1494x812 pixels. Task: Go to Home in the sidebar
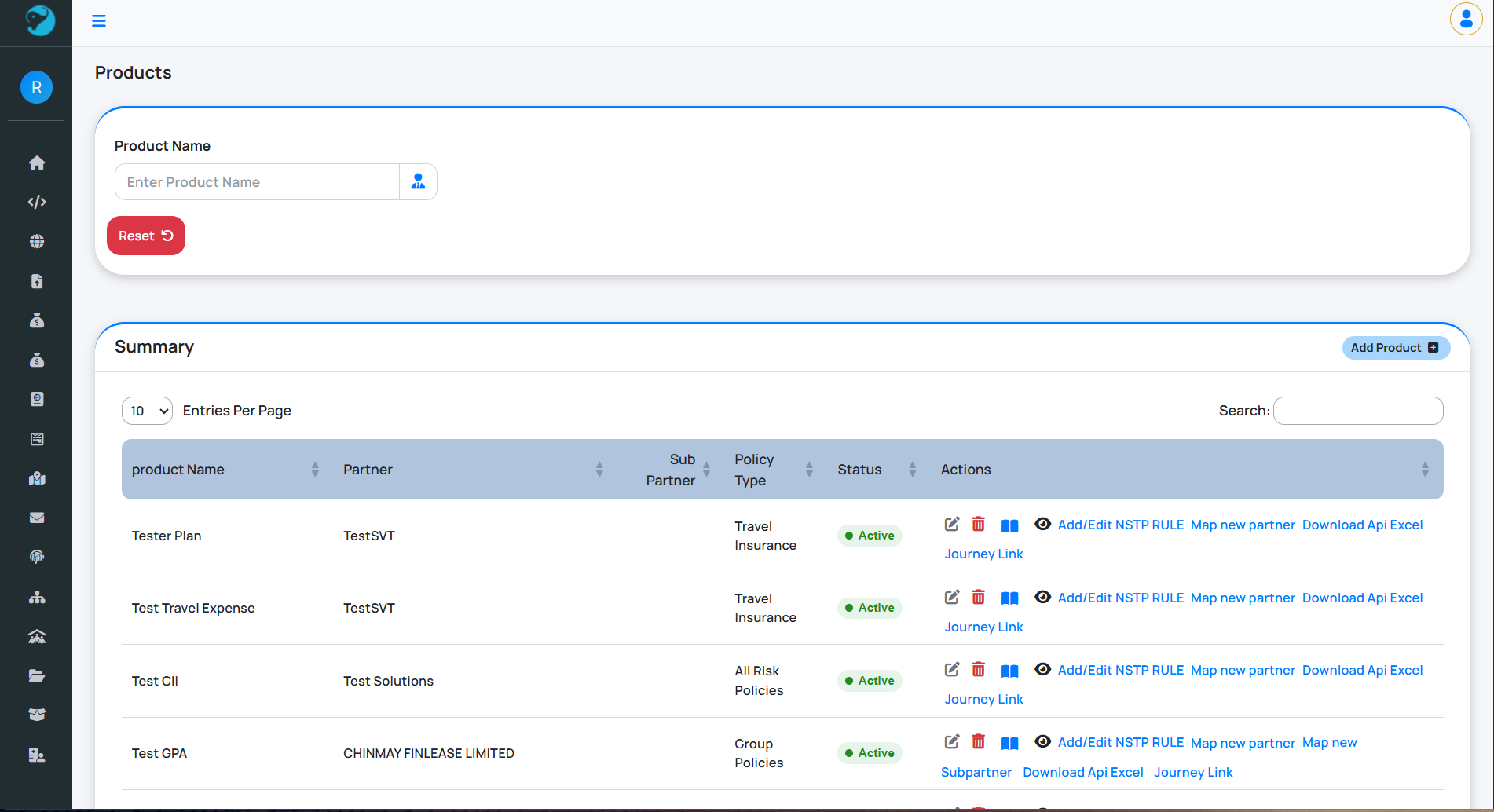(x=37, y=163)
